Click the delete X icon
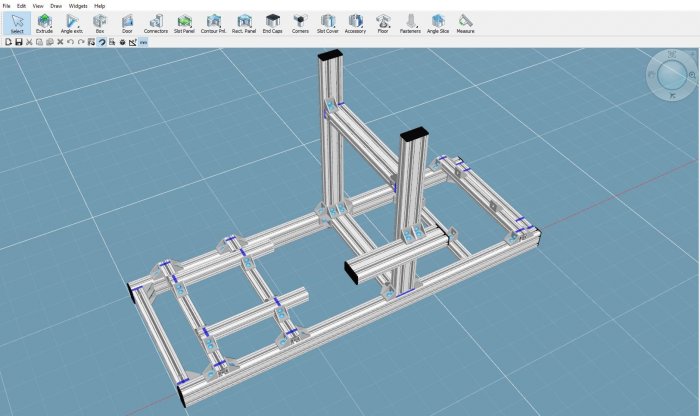Screen dimensions: 700x416 click(x=60, y=42)
